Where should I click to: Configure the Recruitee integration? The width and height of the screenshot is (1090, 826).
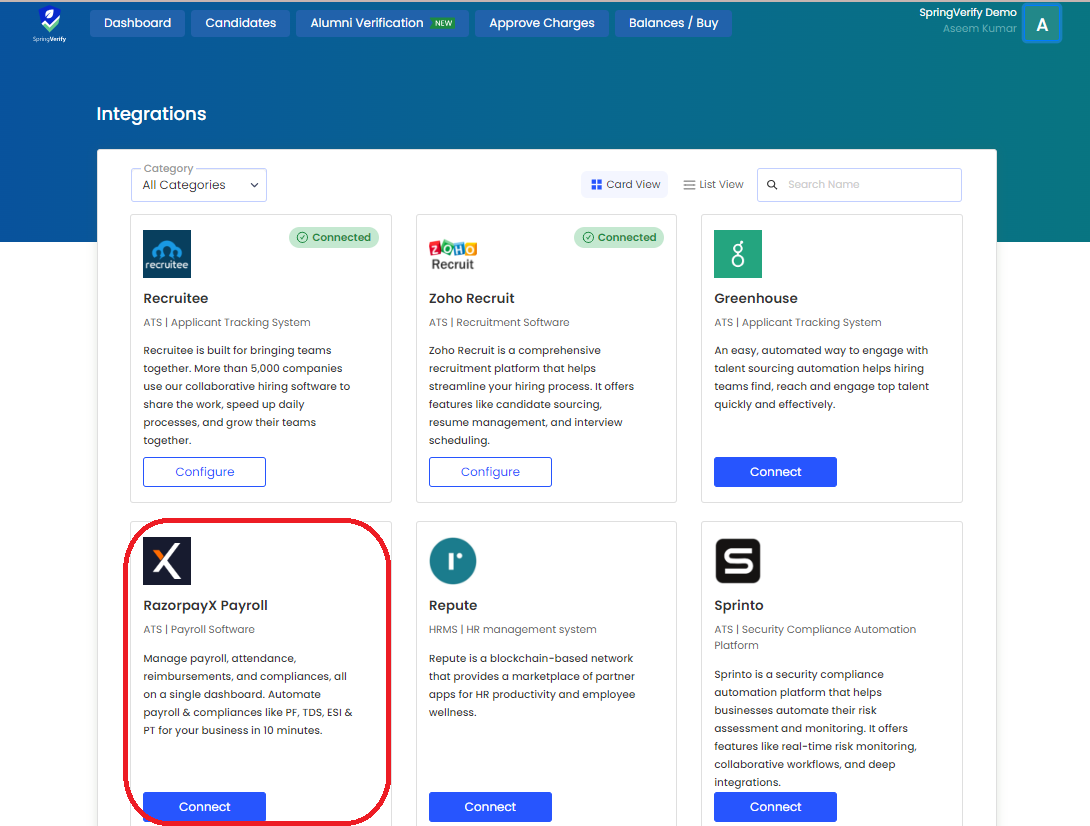(205, 472)
